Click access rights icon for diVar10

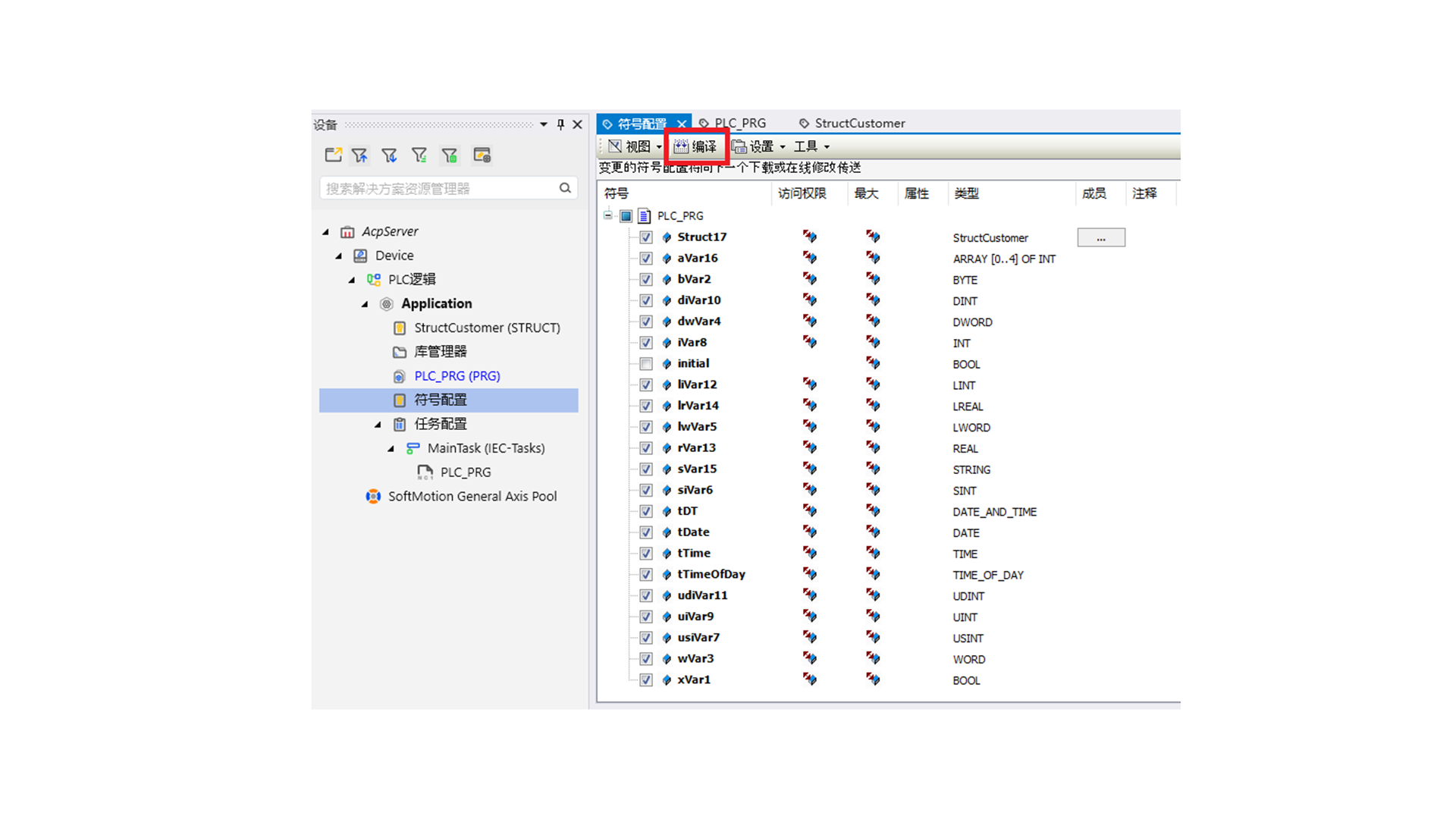[810, 300]
